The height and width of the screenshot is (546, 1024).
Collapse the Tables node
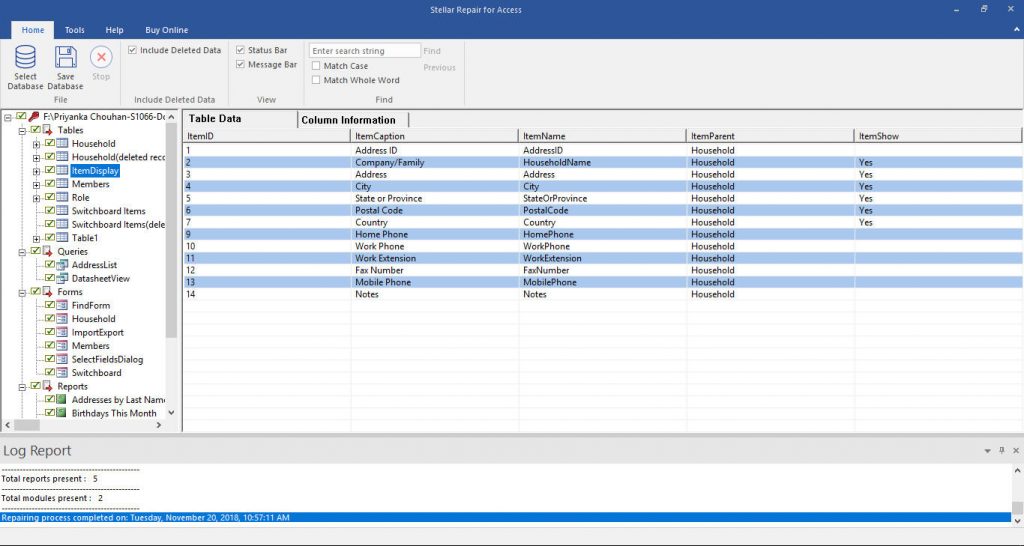(x=22, y=131)
